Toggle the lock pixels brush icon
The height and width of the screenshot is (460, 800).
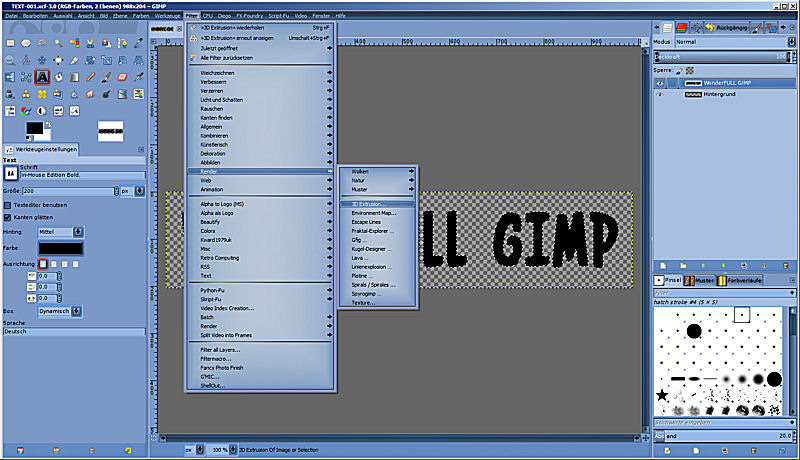(x=679, y=70)
